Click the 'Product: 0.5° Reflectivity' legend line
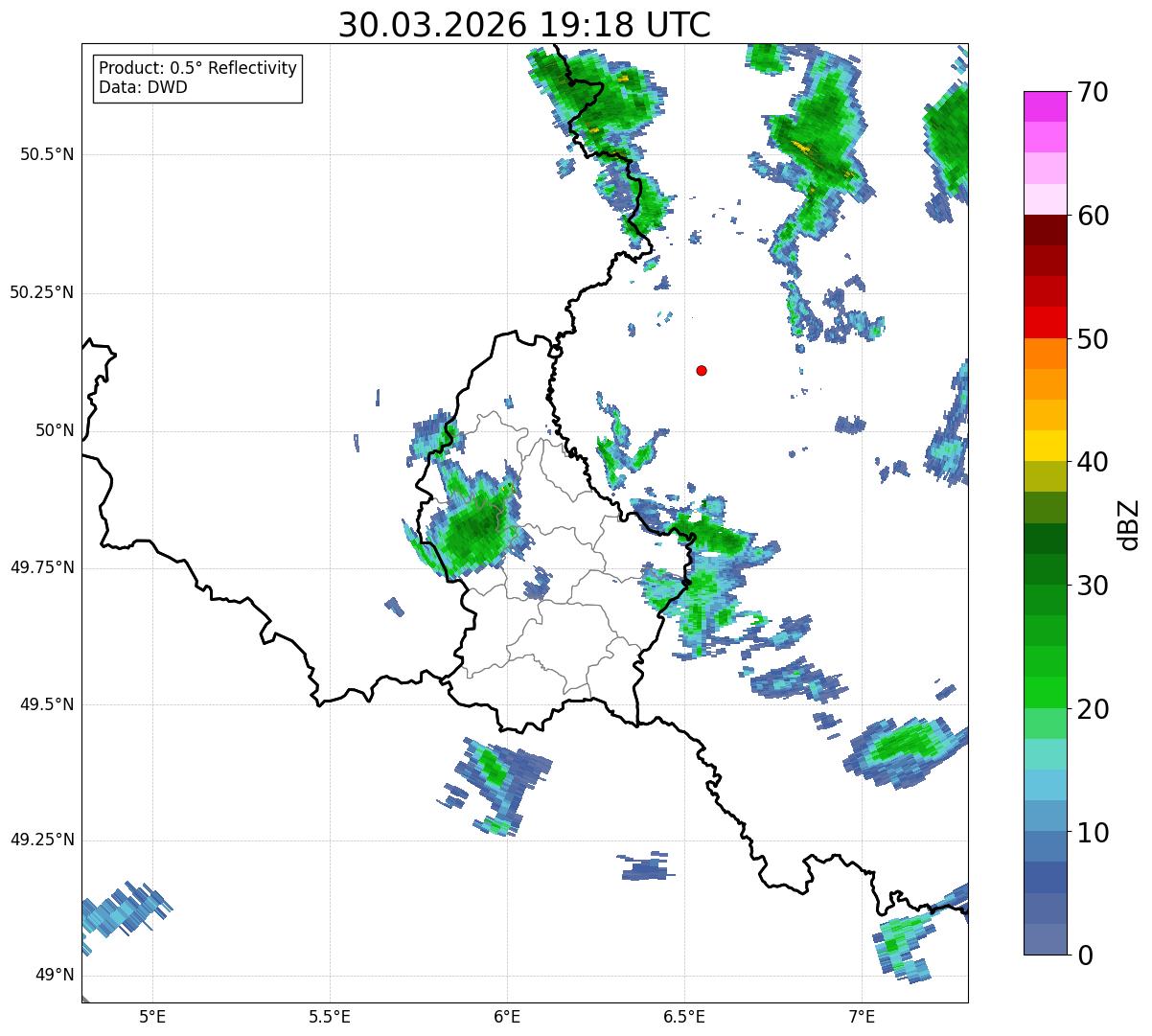 197,69
